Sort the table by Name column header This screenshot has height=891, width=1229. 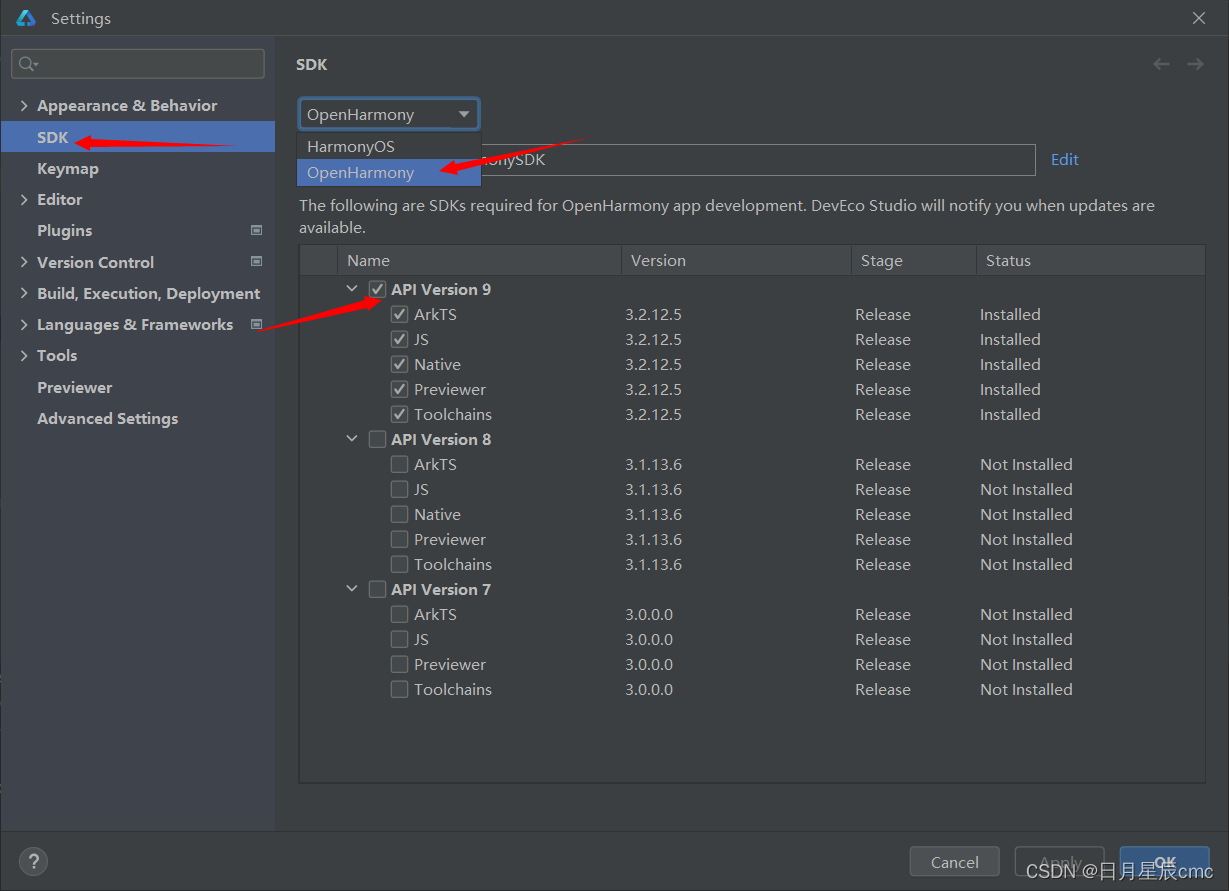pyautogui.click(x=479, y=260)
